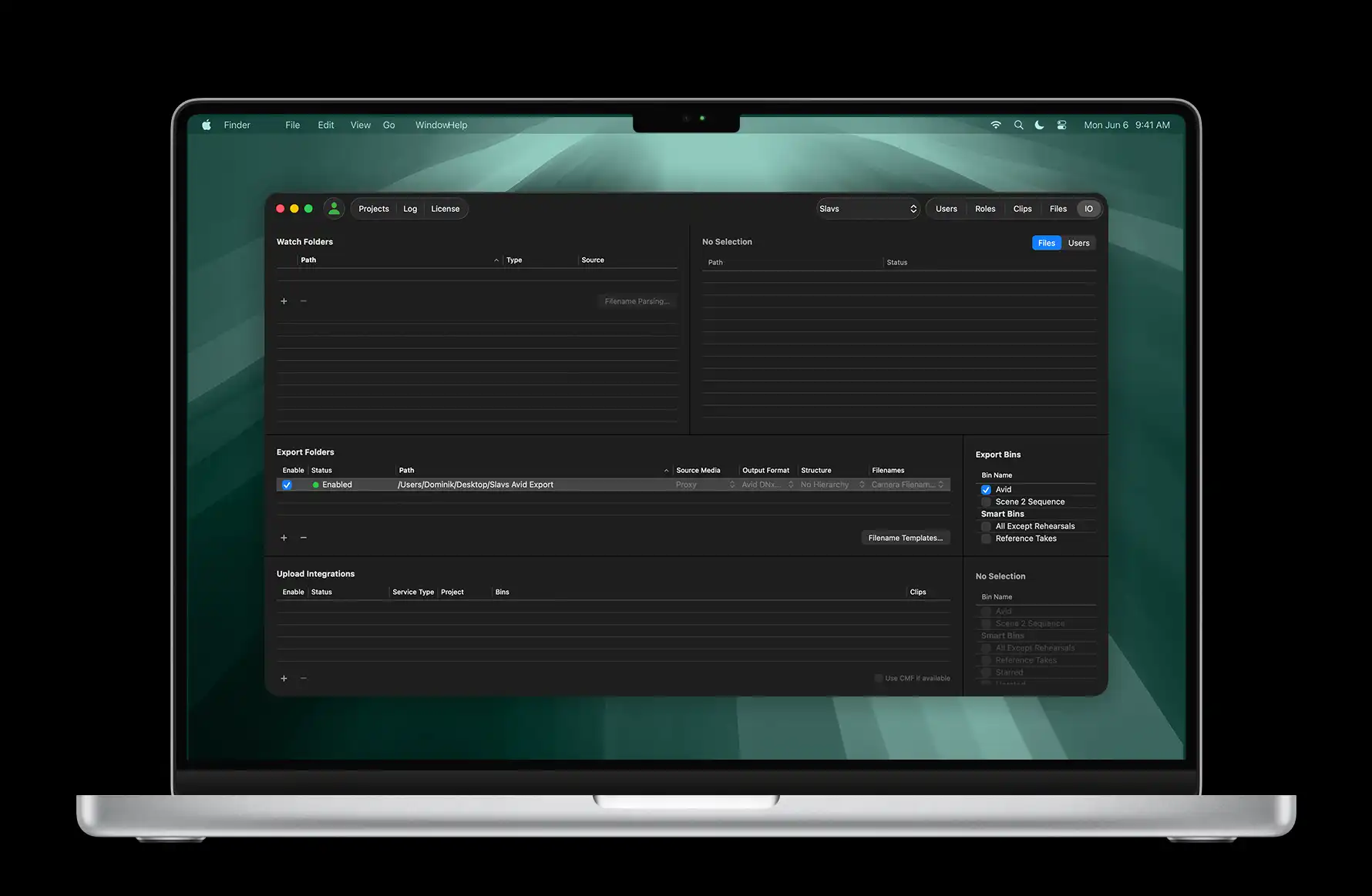Switch to the Clips tab
The image size is (1372, 896).
(x=1021, y=208)
